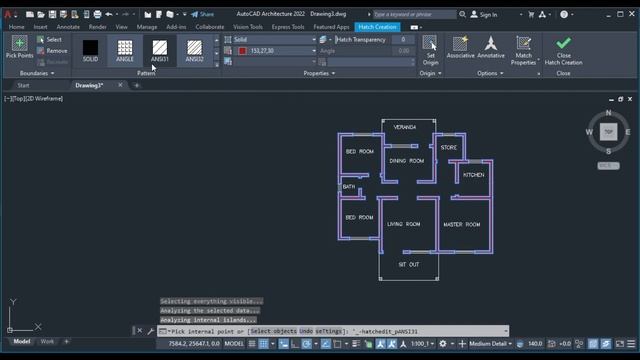Click the New file icon in quick access toolbar

pos(30,14)
